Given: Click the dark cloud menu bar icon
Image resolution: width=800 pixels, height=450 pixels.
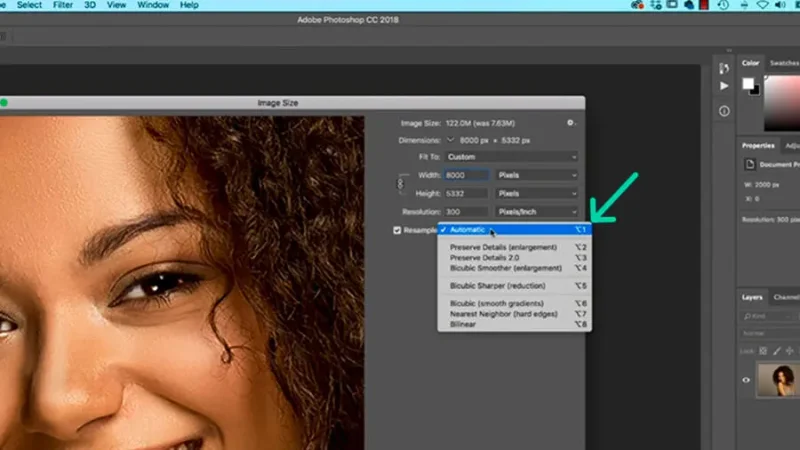Looking at the screenshot, I should click(x=689, y=5).
